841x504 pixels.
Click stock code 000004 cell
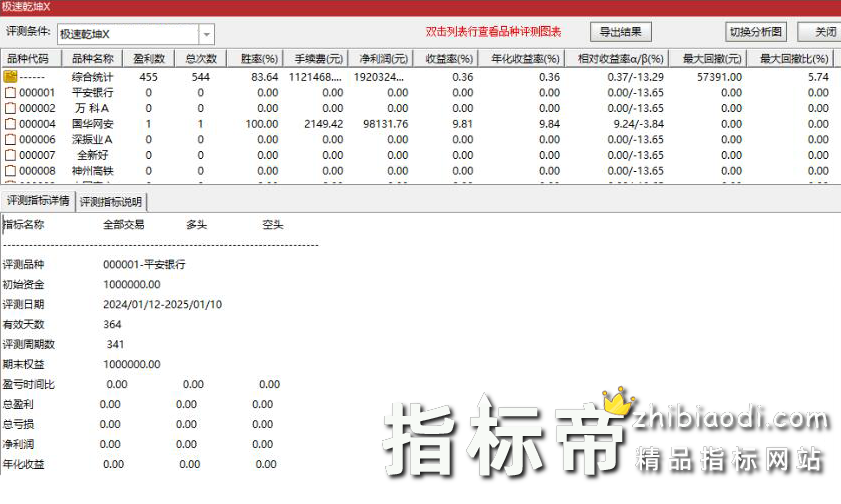click(x=37, y=124)
